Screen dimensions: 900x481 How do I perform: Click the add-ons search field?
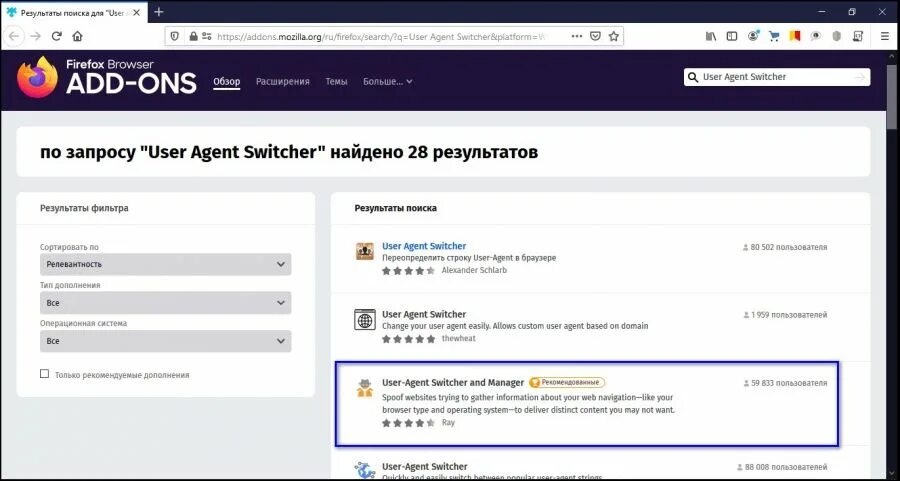775,77
